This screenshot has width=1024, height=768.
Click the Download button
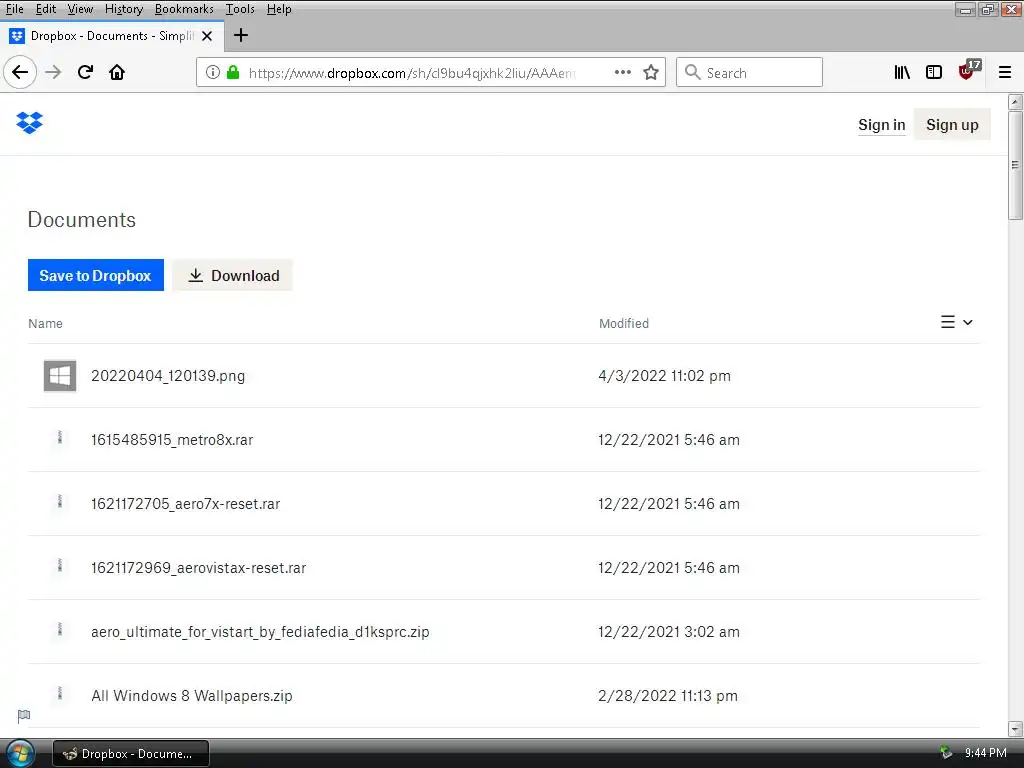tap(233, 276)
